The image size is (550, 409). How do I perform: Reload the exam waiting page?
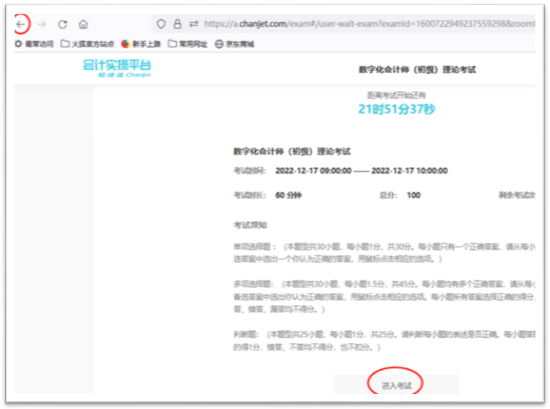coord(63,24)
